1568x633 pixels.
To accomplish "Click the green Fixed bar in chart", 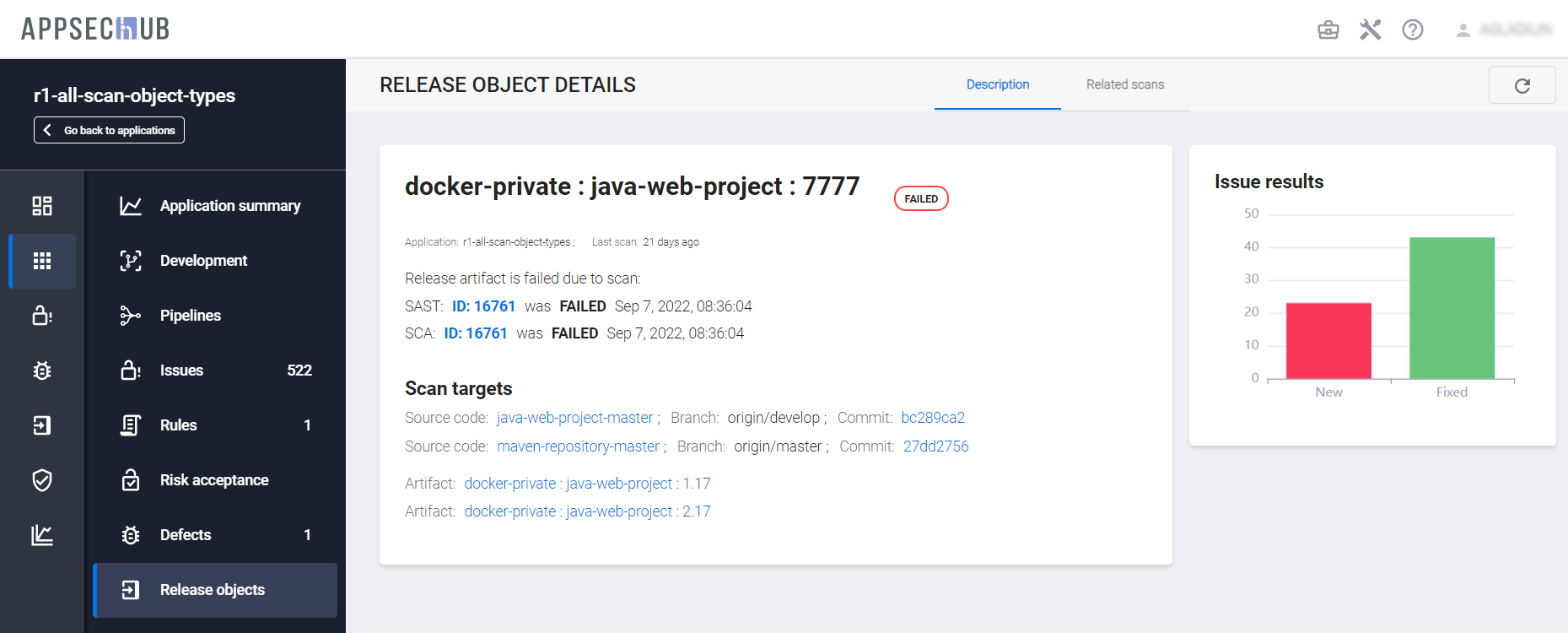I will click(x=1452, y=308).
